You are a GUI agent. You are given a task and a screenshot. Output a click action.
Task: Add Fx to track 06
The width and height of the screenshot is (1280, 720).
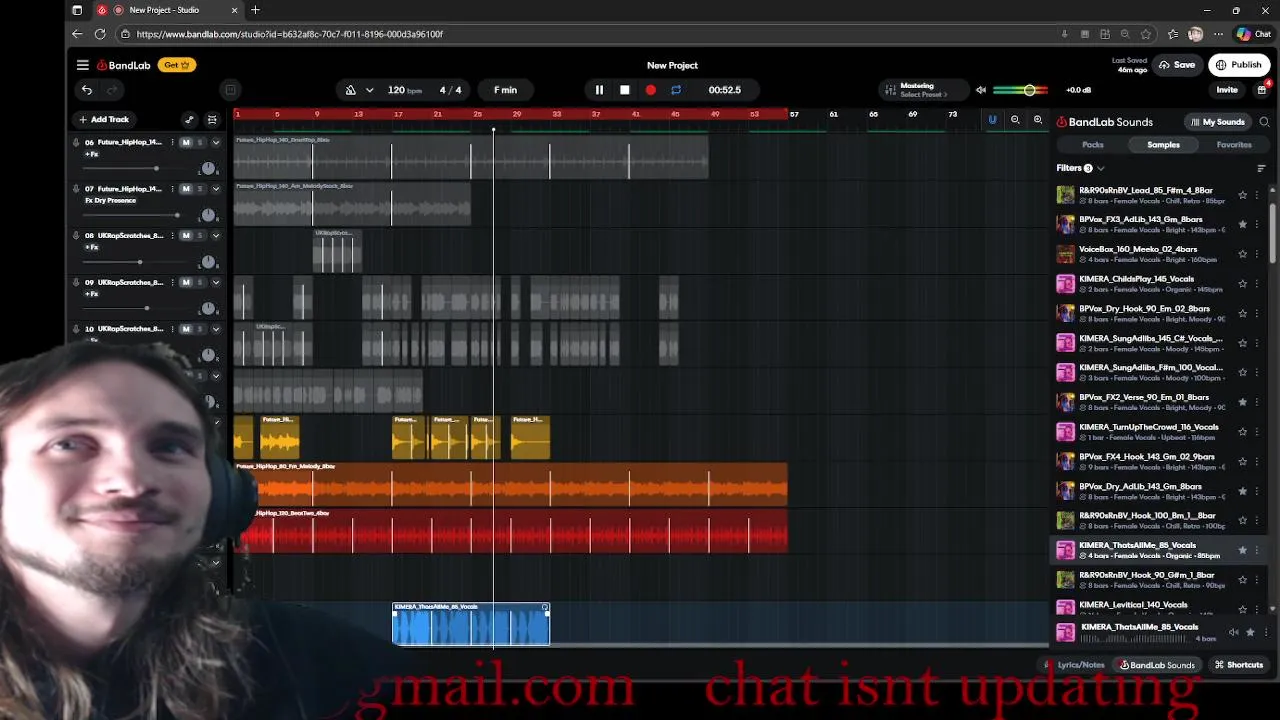click(91, 154)
